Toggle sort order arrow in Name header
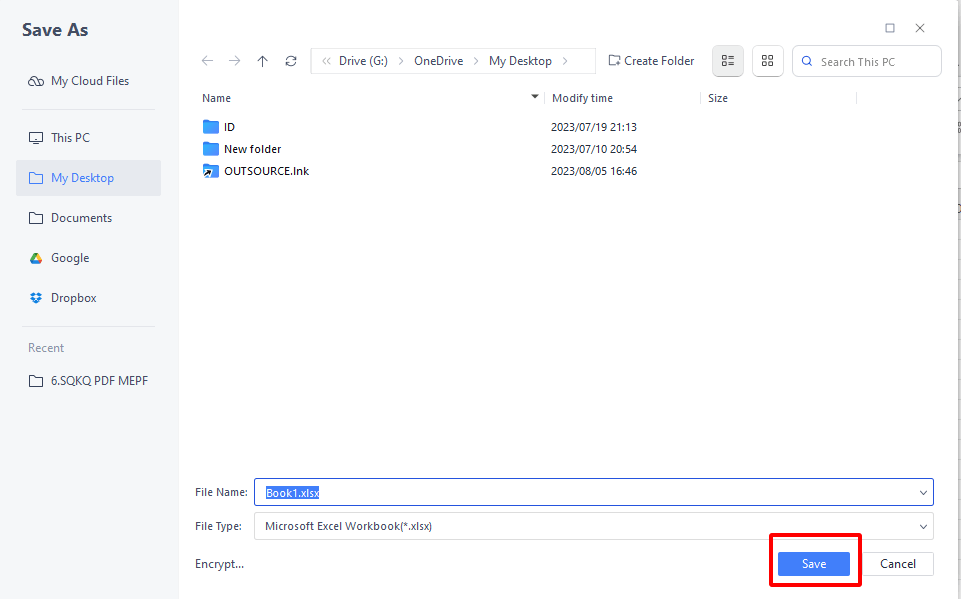Screen dimensions: 961x599 [x=534, y=97]
